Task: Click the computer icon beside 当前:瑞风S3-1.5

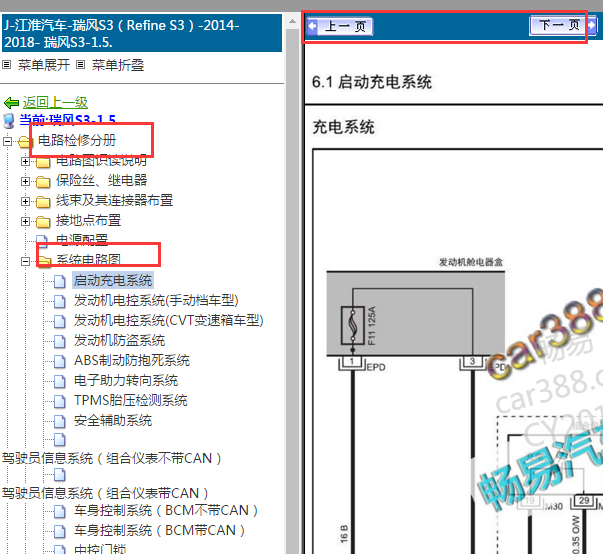Action: (9, 121)
